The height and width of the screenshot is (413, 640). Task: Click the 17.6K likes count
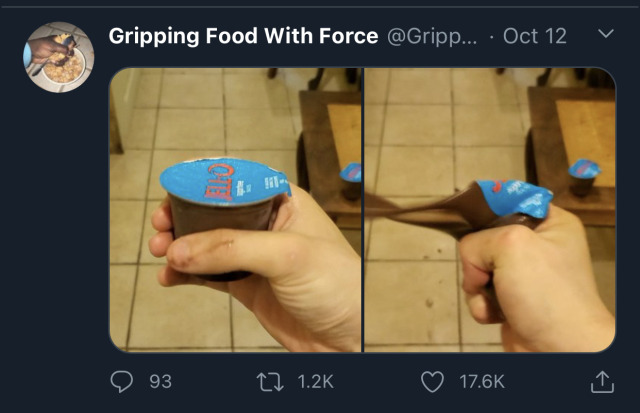[x=482, y=382]
